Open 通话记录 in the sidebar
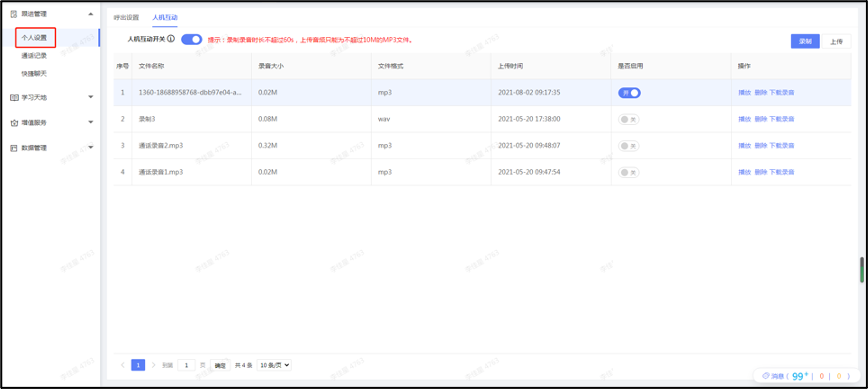The width and height of the screenshot is (868, 389). tap(34, 55)
